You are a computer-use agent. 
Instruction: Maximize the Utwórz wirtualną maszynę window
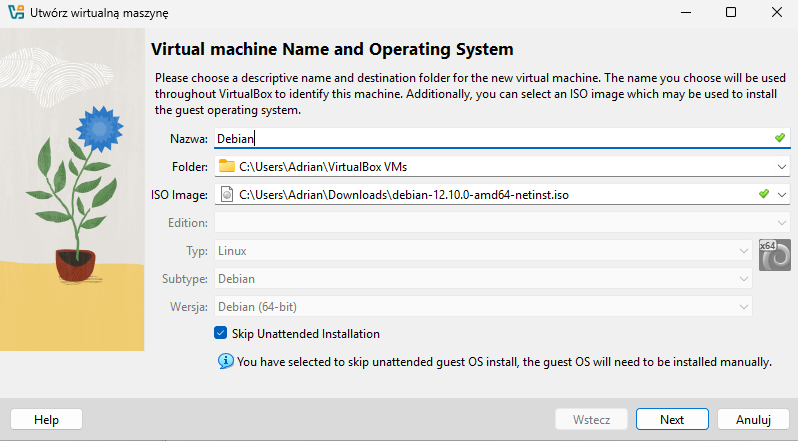click(731, 12)
